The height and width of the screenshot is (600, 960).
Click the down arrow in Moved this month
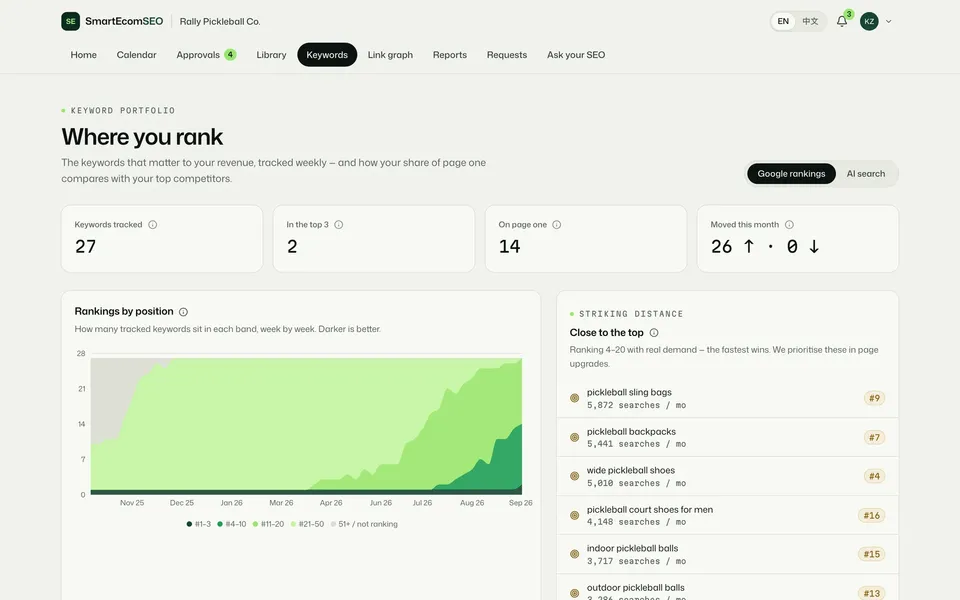click(x=814, y=246)
